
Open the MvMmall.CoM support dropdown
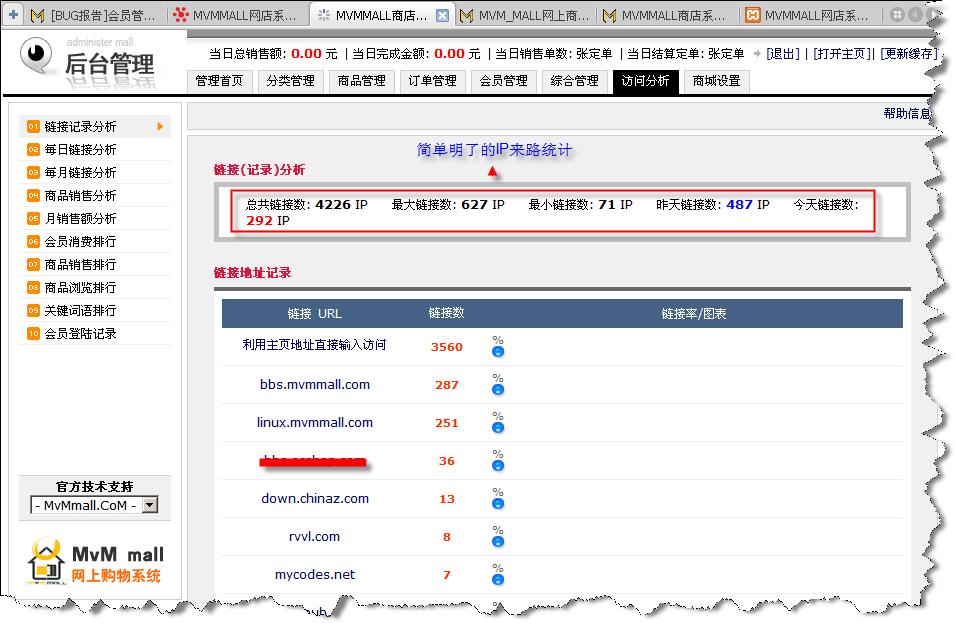[x=94, y=505]
